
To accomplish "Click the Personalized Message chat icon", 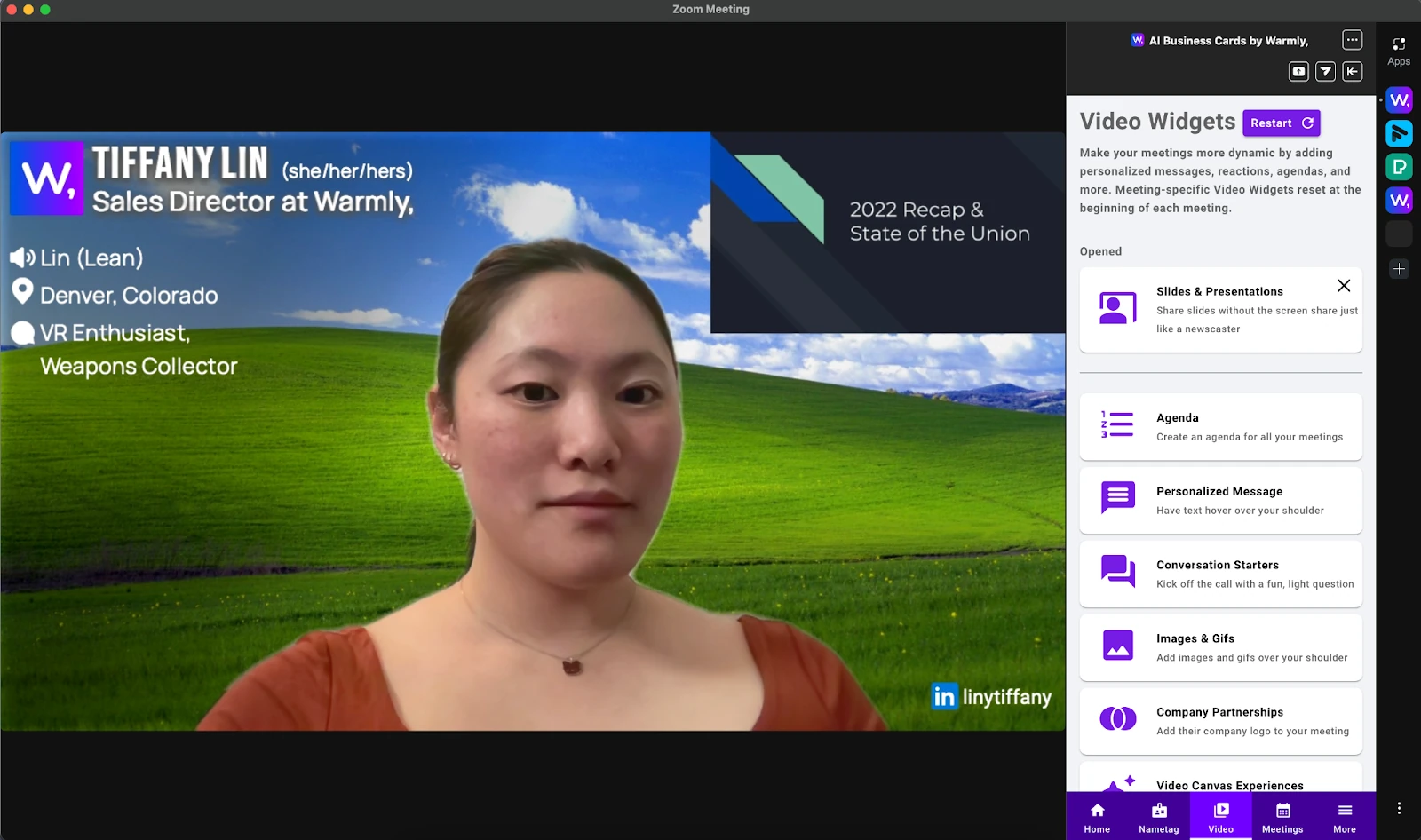I will click(1118, 497).
